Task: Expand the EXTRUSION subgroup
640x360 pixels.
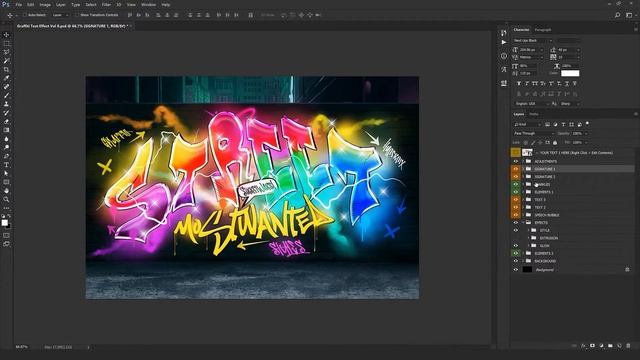Action: coord(529,238)
